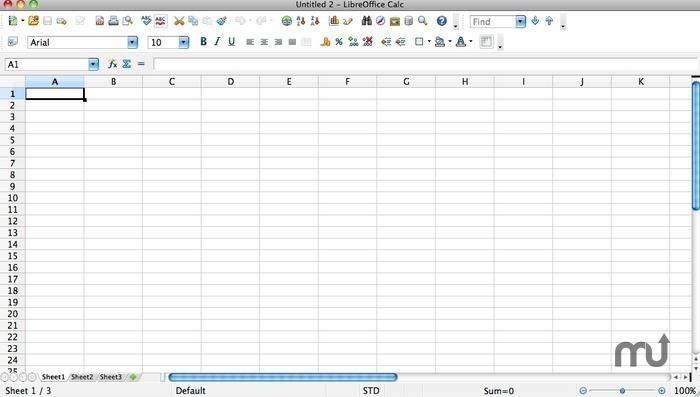Toggle Italic formatting
This screenshot has height=397, width=700.
[217, 42]
